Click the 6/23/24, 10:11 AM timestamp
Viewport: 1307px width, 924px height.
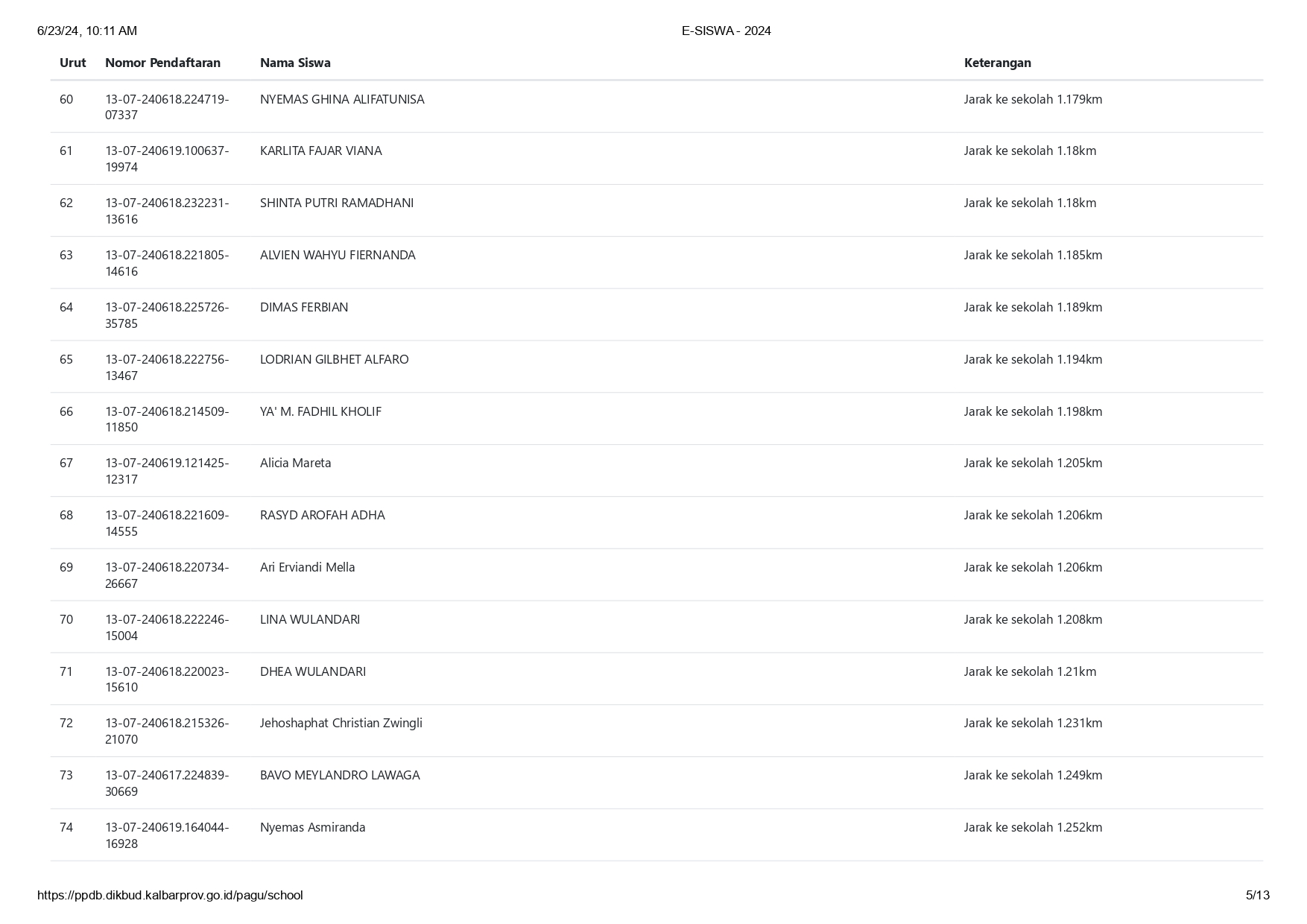pos(87,31)
